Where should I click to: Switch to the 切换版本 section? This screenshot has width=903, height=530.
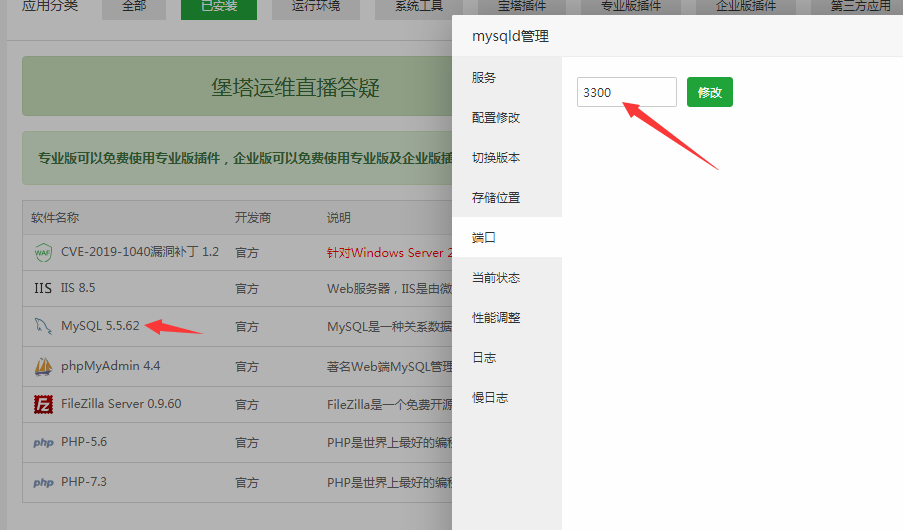pos(507,157)
